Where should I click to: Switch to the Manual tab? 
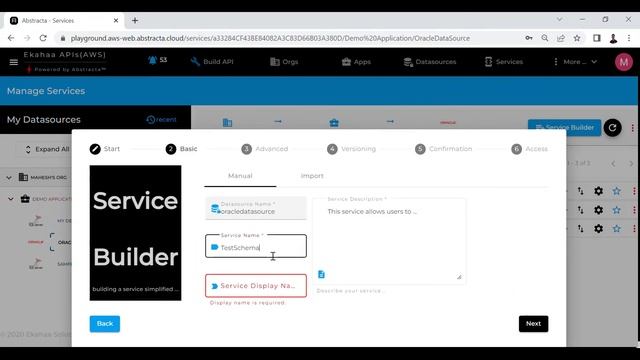pyautogui.click(x=240, y=176)
